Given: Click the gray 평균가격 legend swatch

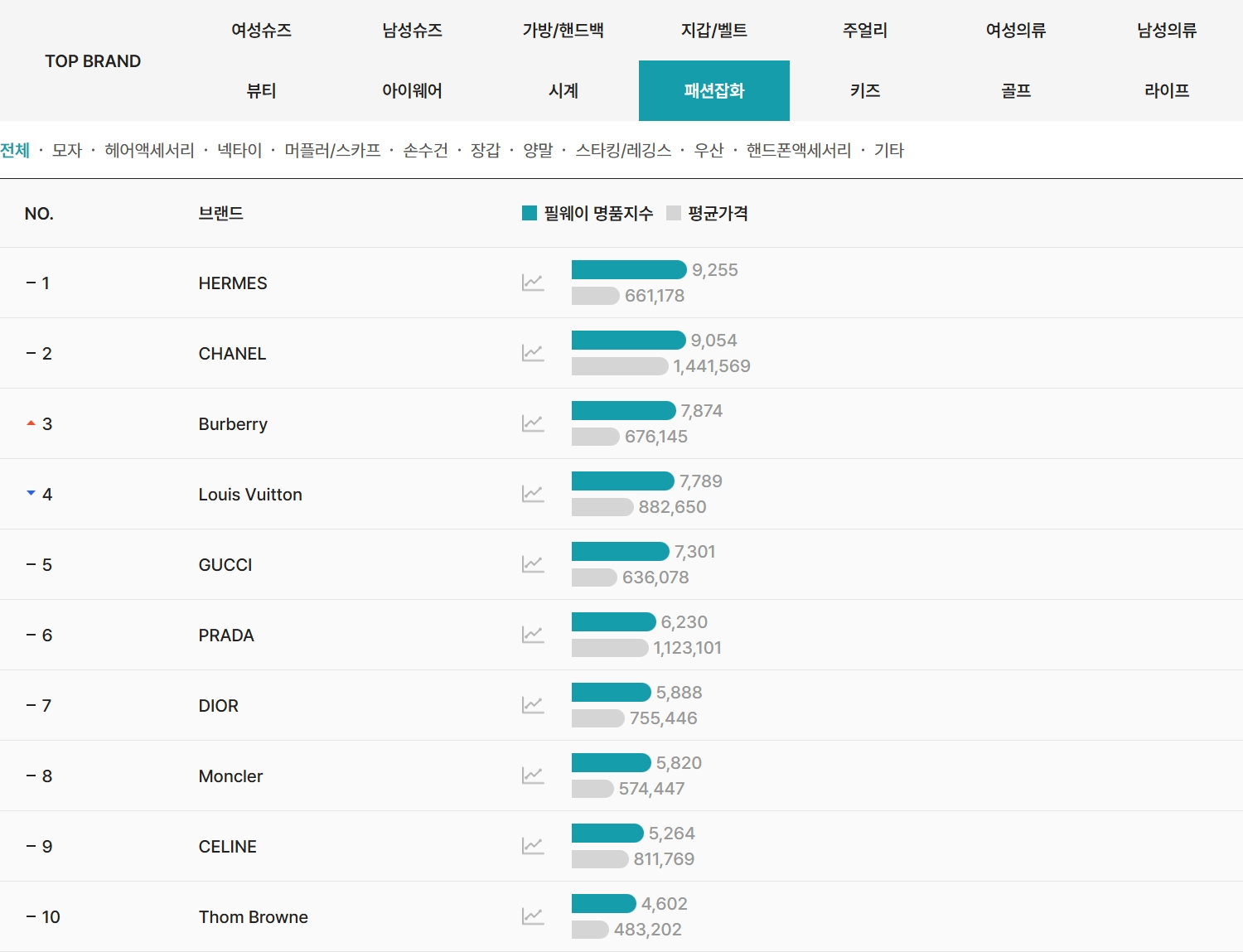Looking at the screenshot, I should tap(674, 213).
